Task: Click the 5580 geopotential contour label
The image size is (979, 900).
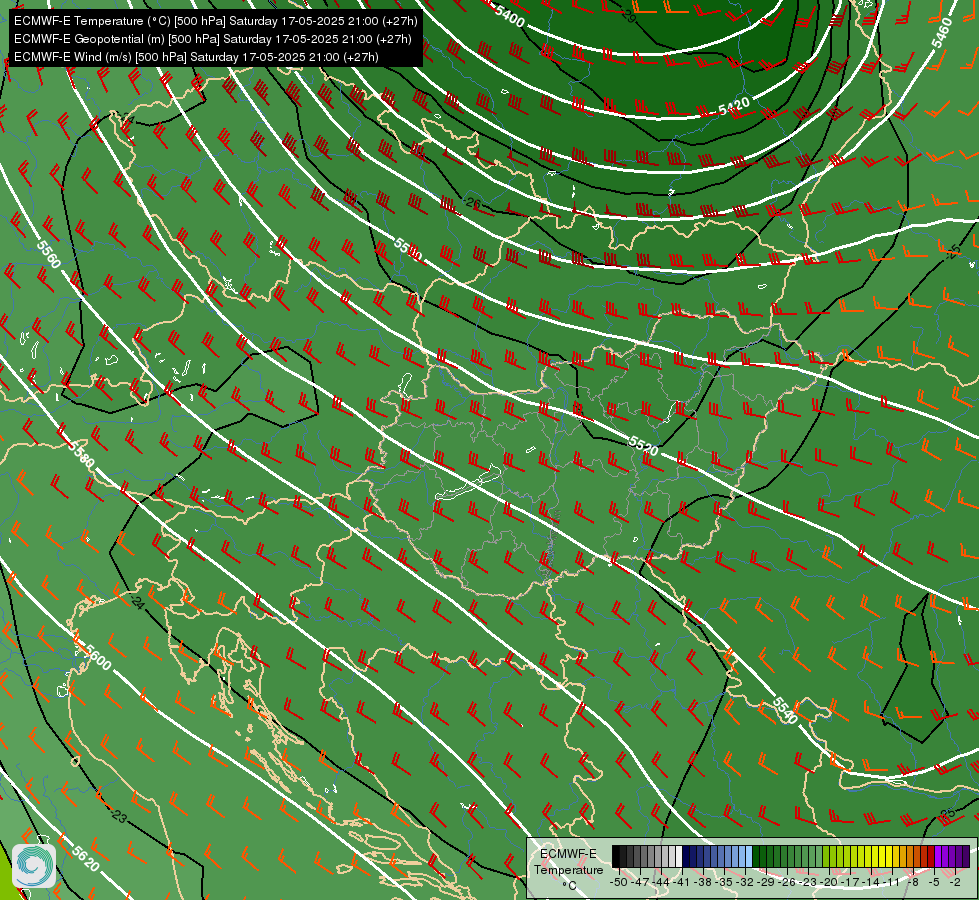Action: pos(82,455)
